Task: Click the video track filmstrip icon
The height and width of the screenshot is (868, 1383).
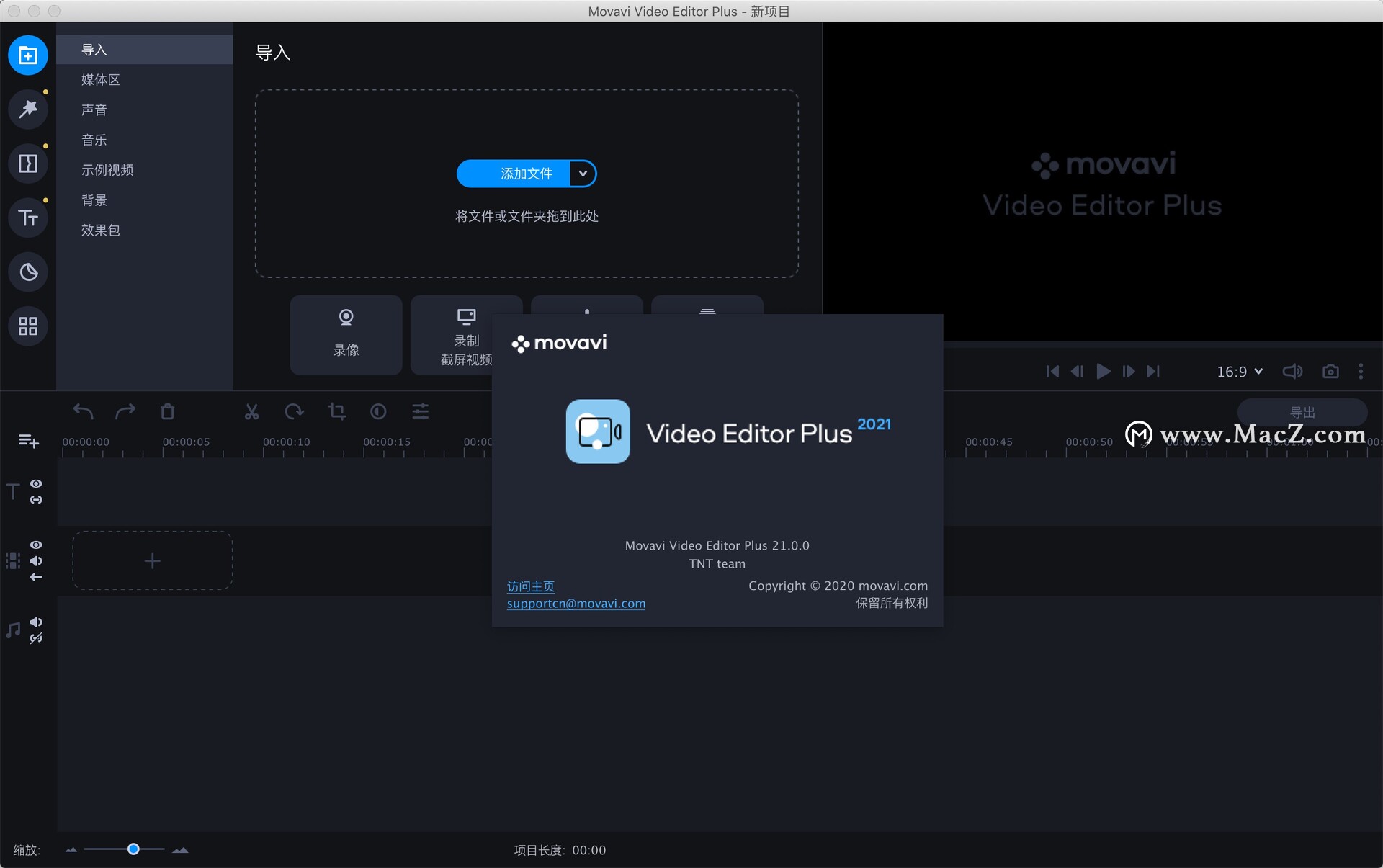Action: point(13,561)
